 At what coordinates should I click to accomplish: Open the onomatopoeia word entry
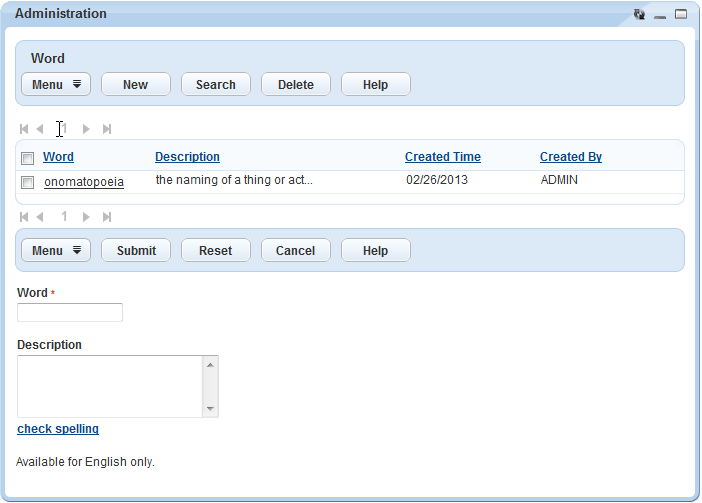pyautogui.click(x=84, y=182)
